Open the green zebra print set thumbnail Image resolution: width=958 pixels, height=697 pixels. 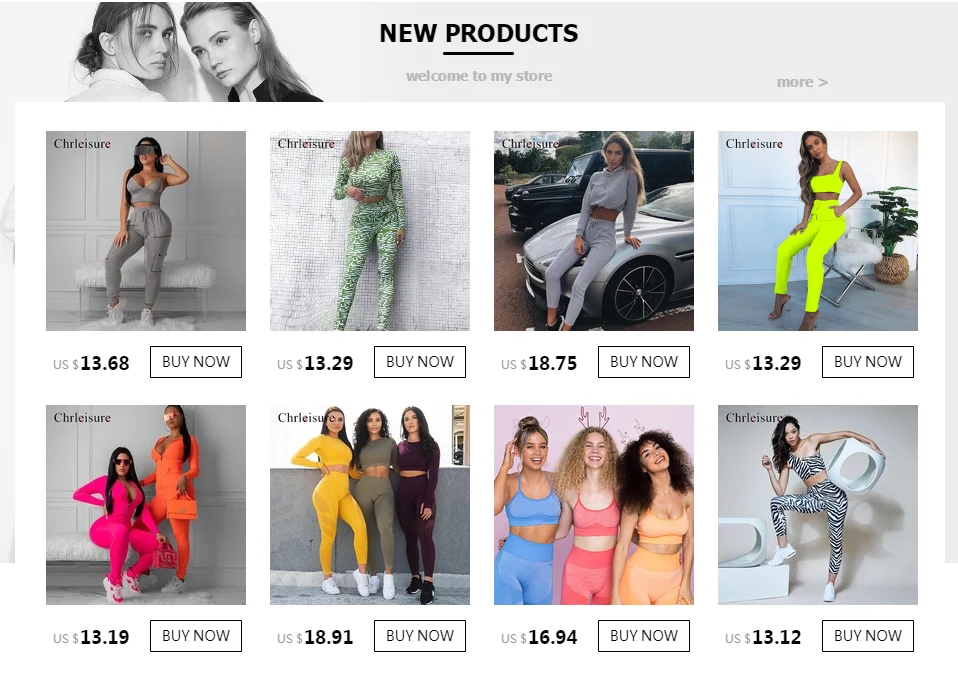(x=370, y=231)
